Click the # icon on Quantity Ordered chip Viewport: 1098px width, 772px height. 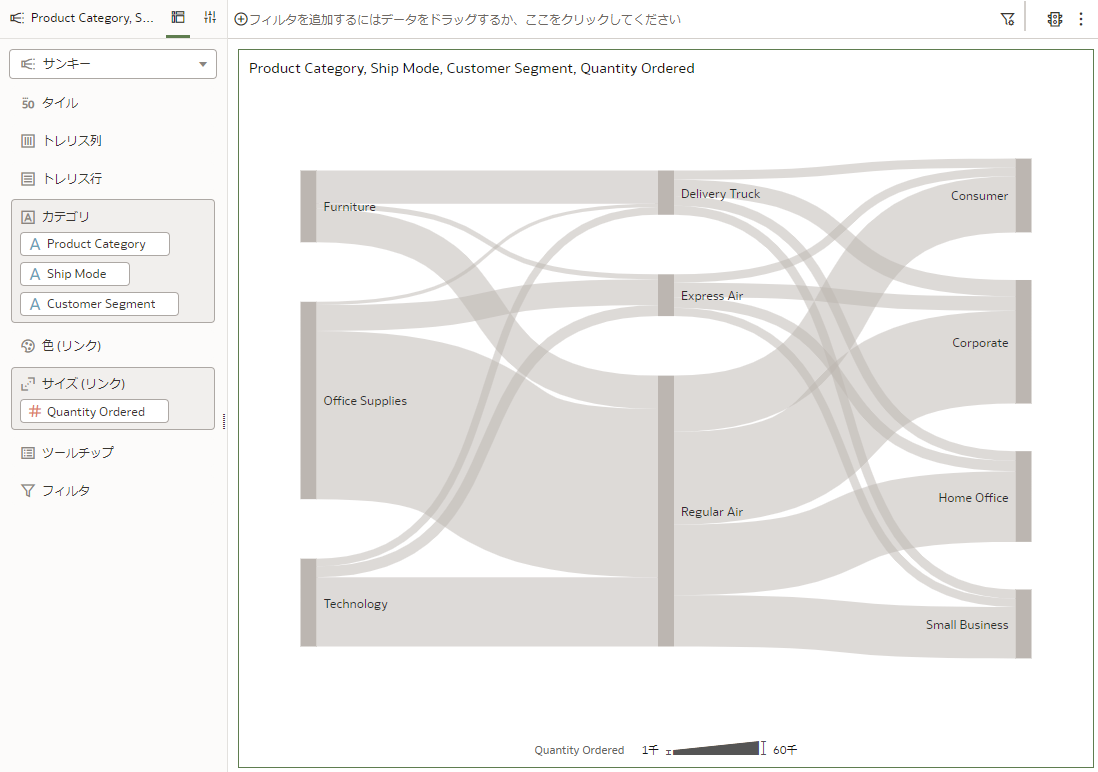(x=34, y=411)
